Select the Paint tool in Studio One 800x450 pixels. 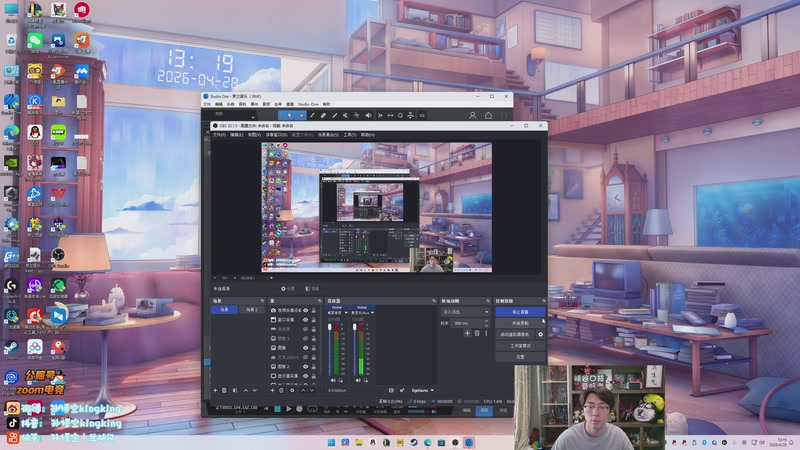tap(335, 115)
